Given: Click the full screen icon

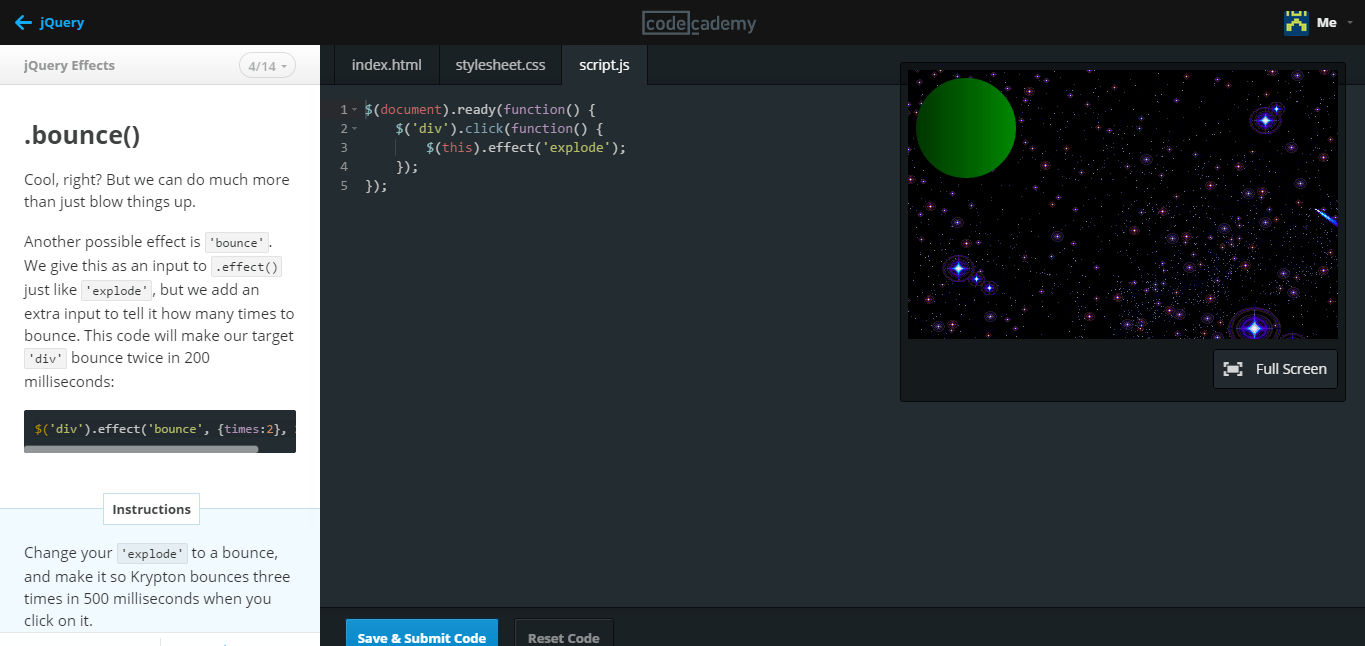Looking at the screenshot, I should [1233, 369].
